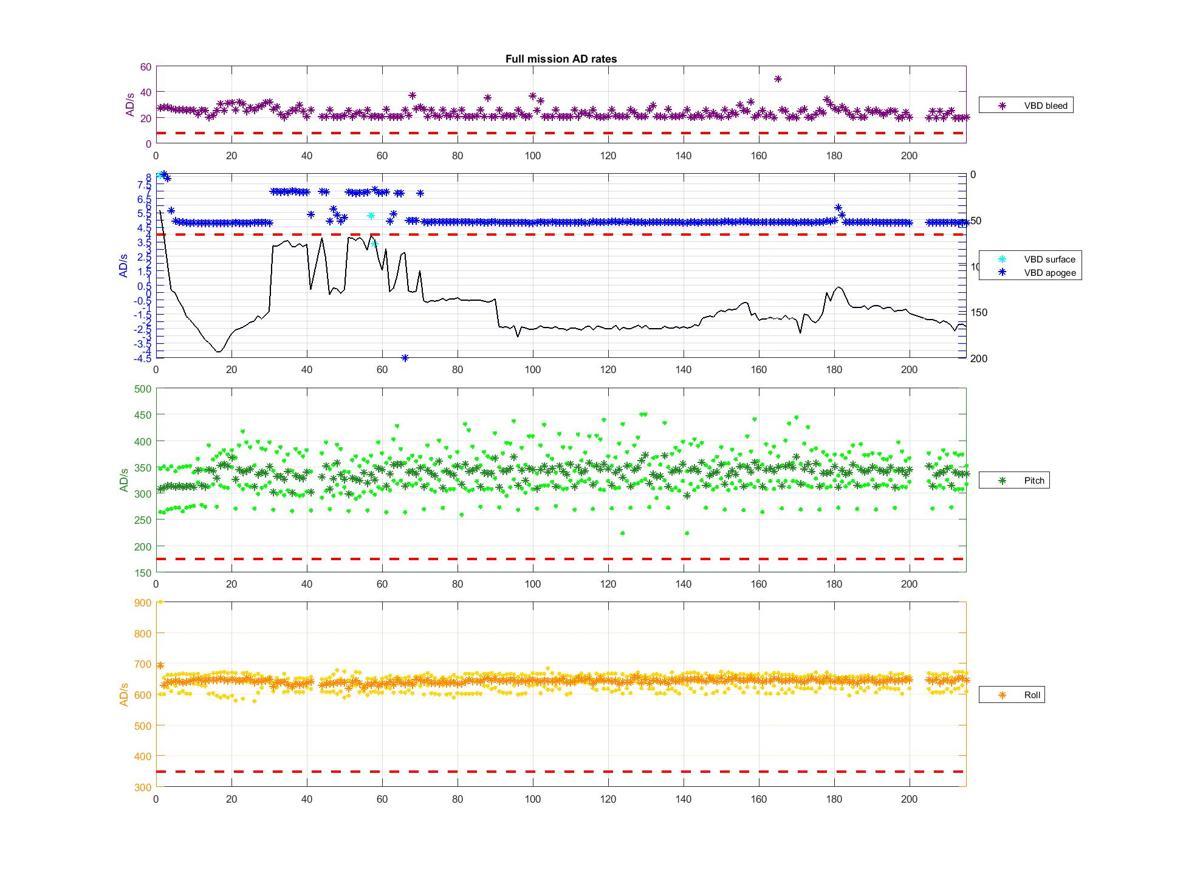
Task: Click the black depth curve's deepest dip near dive 17
Action: tap(218, 350)
